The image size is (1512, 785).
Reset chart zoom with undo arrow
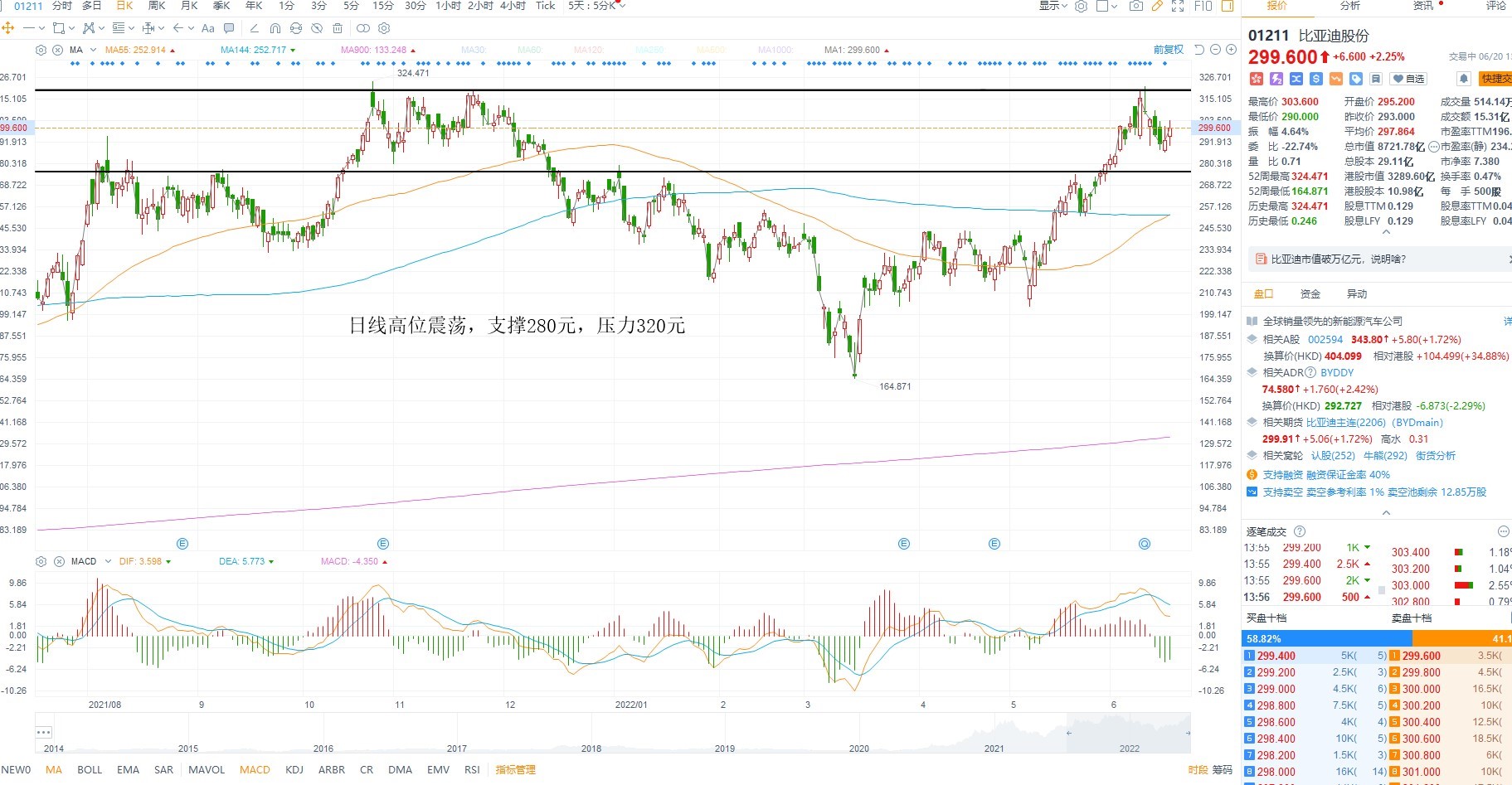pos(1199,50)
